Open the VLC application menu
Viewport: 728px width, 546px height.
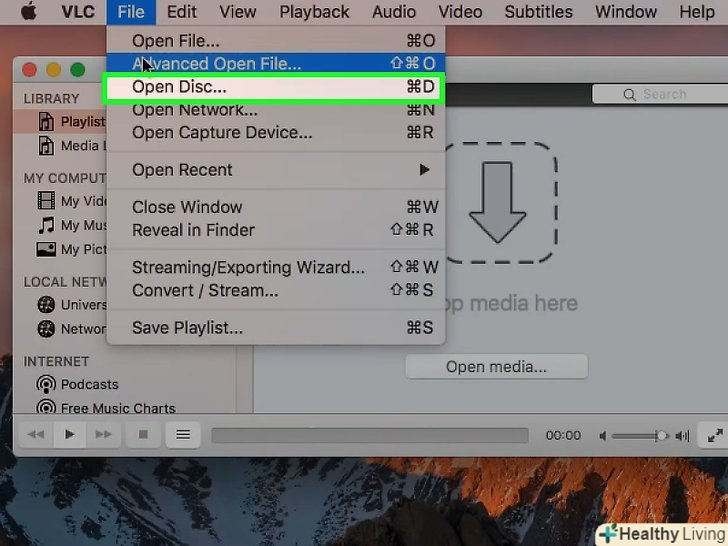tap(78, 12)
